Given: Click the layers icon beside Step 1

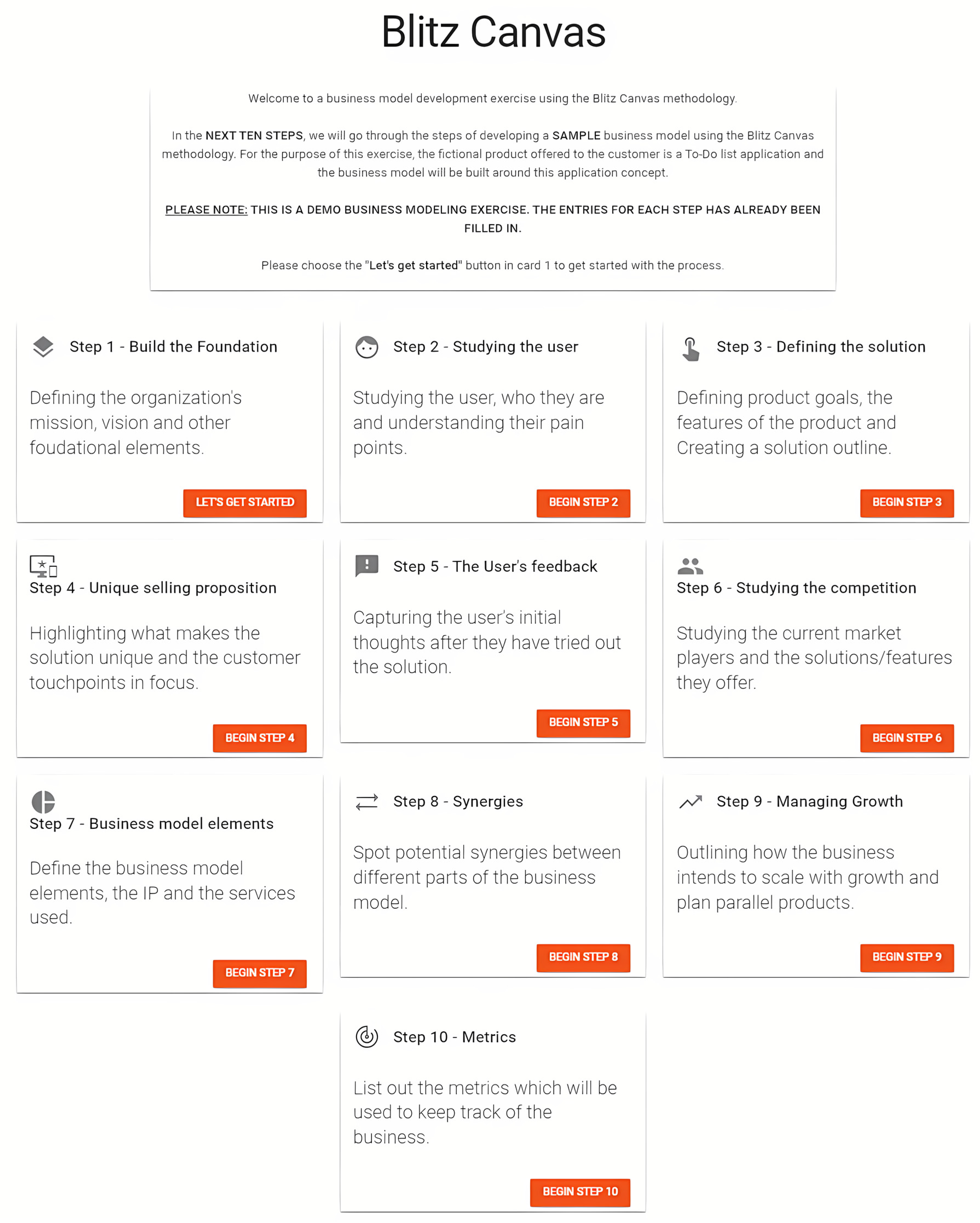Looking at the screenshot, I should (x=43, y=347).
